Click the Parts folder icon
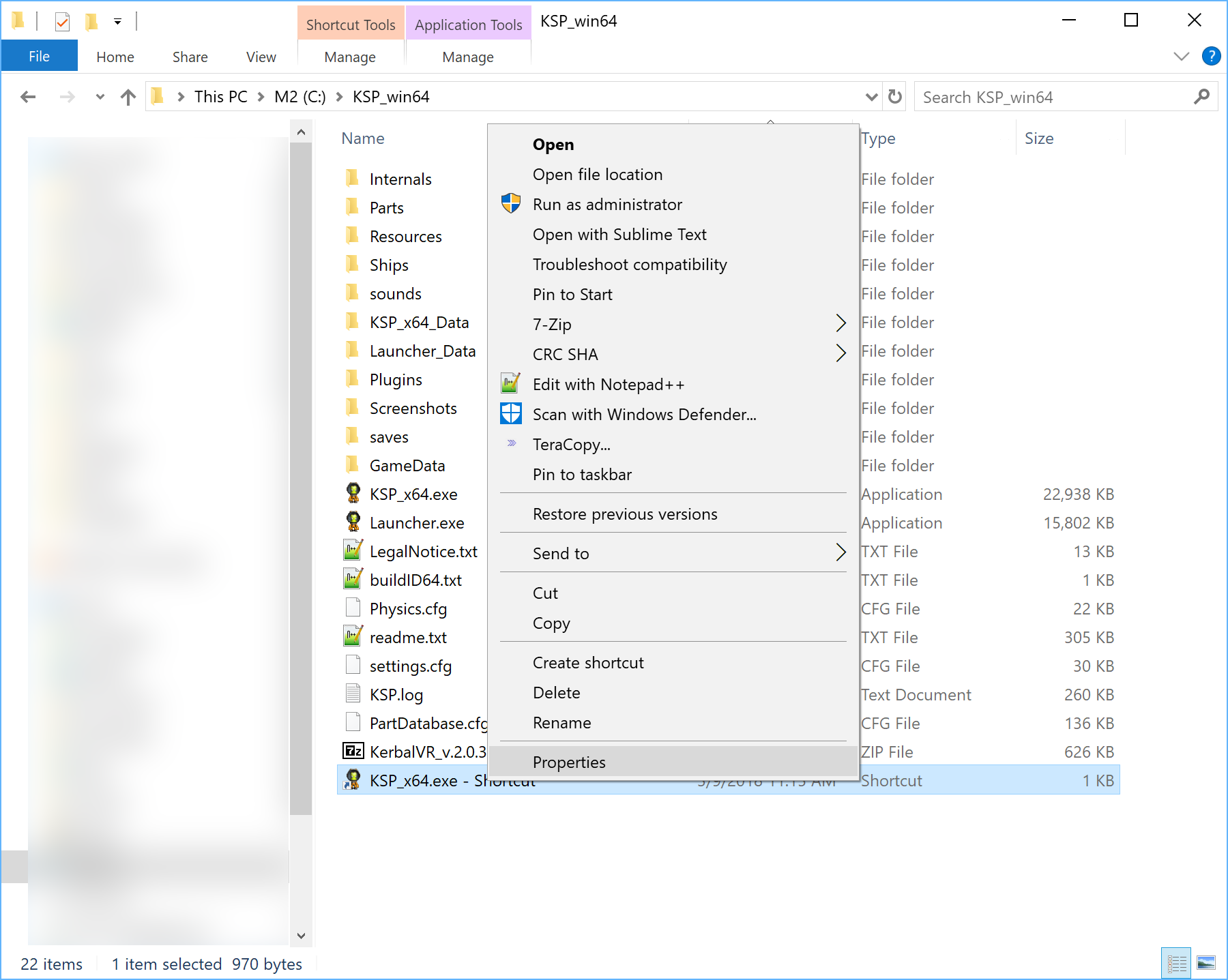 coord(352,207)
